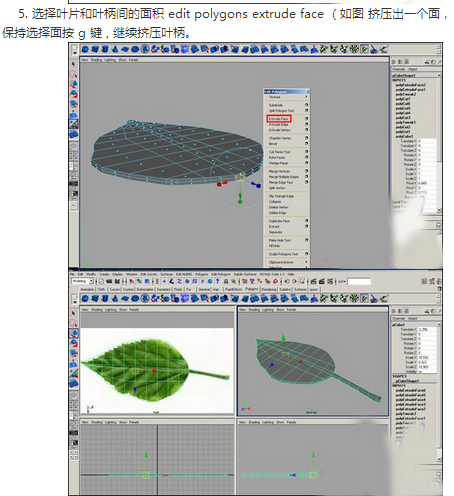Switch to Rendering shelf tab

[x=269, y=289]
